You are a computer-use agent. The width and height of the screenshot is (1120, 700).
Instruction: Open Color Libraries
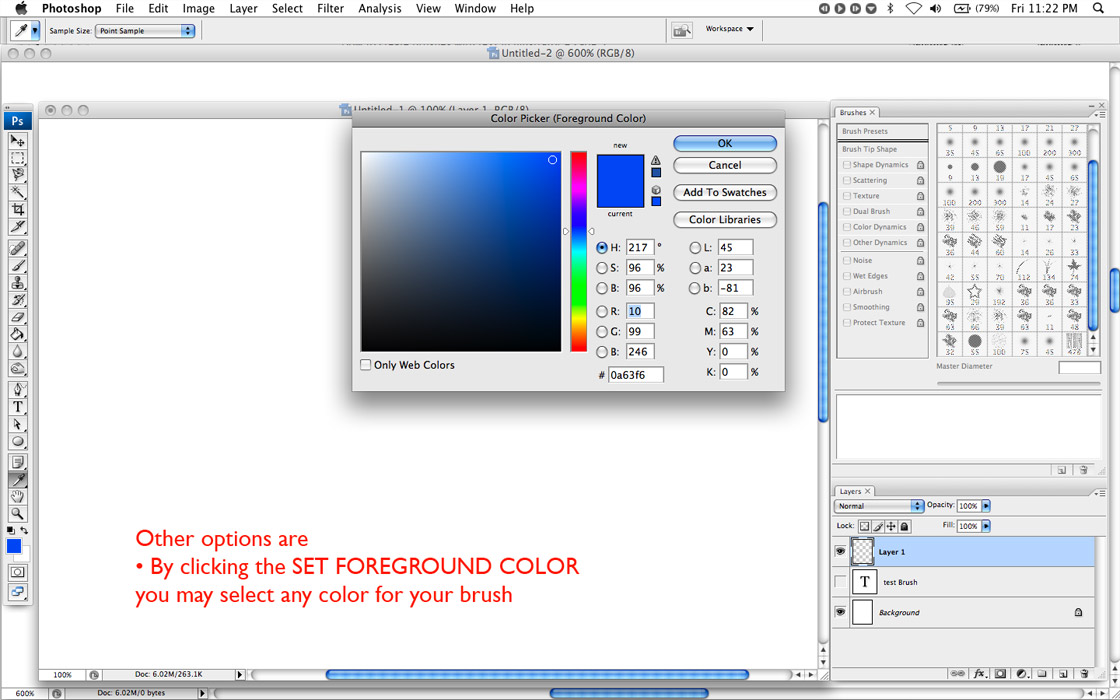725,219
